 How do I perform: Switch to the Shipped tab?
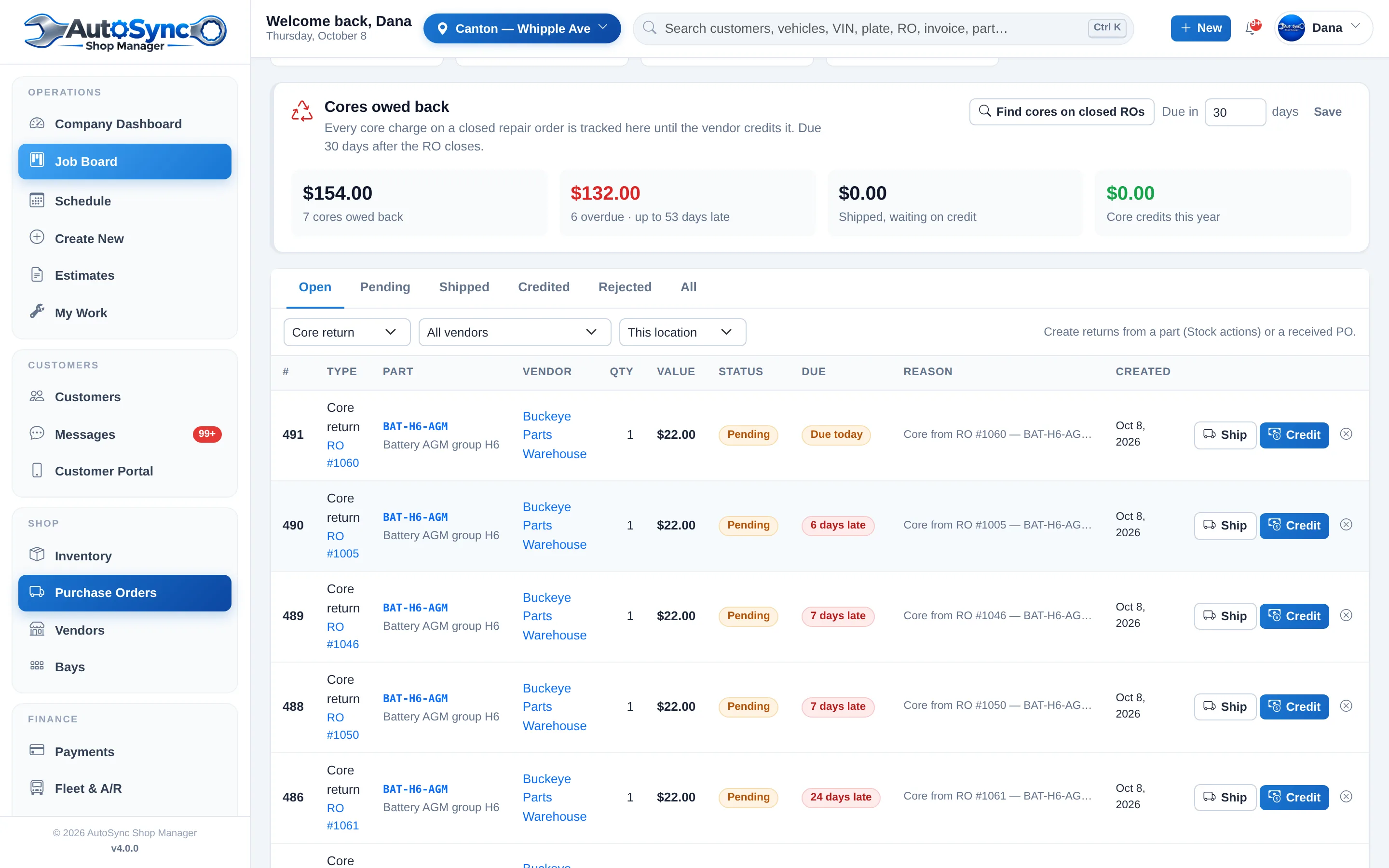[x=464, y=287]
